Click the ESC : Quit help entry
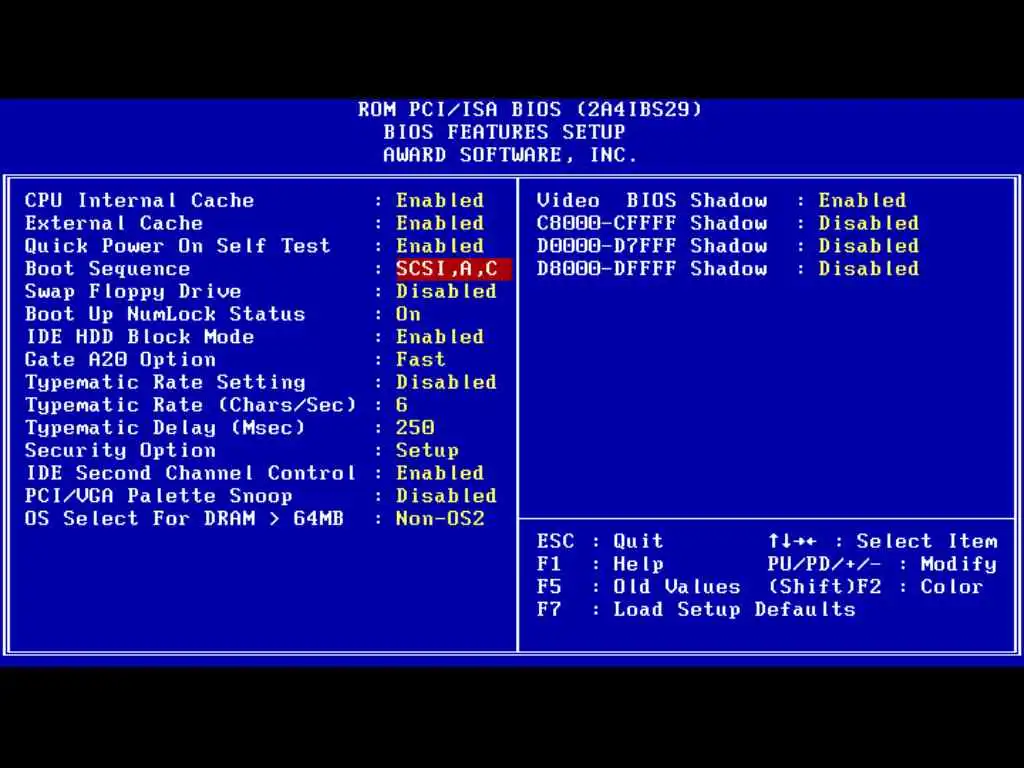 point(600,541)
